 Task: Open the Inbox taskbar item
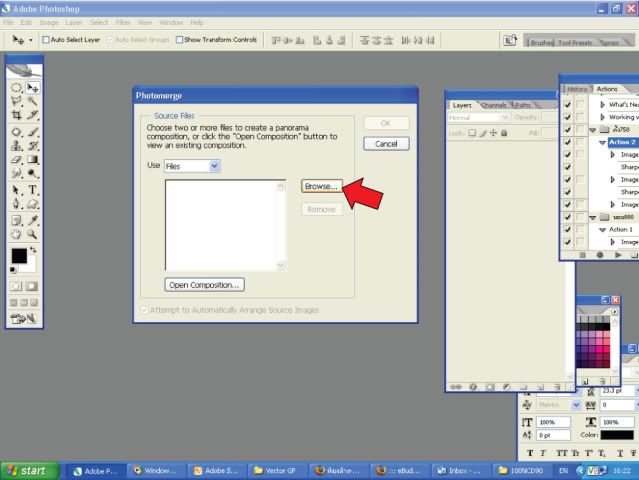pos(461,471)
